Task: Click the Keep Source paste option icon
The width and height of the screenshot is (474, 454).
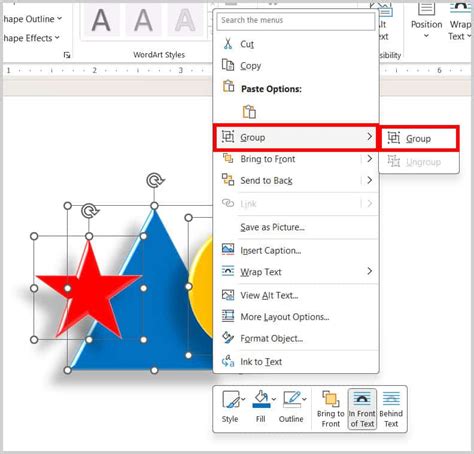Action: 249,112
